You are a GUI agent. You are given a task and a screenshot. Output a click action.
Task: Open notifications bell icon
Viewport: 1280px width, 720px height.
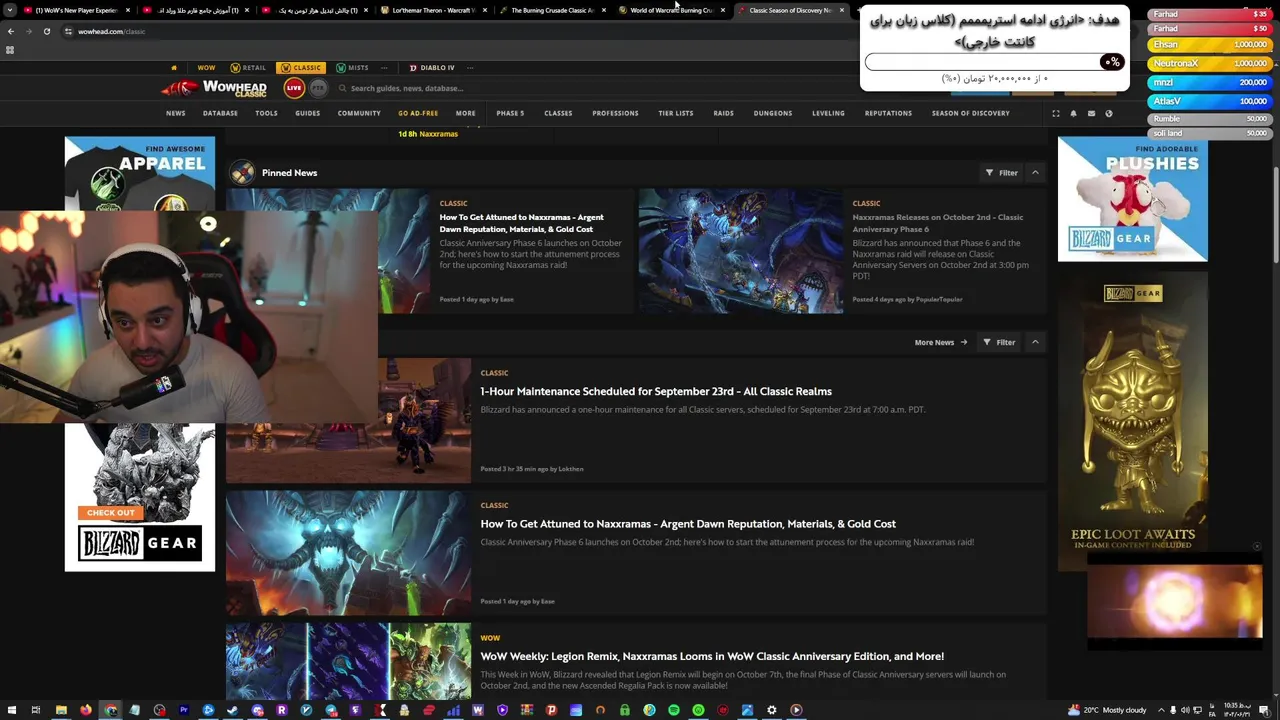[1073, 113]
